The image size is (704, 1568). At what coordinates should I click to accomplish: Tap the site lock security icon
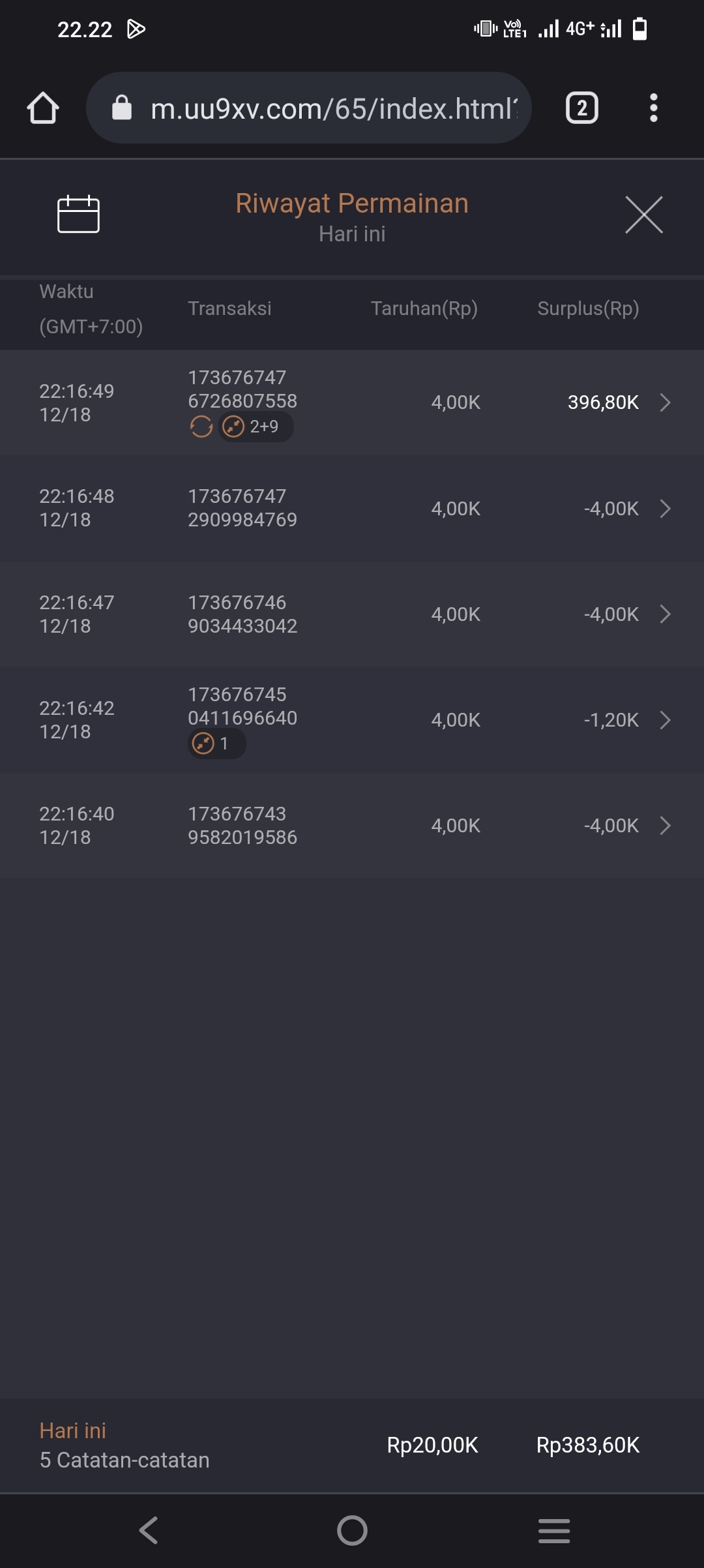pos(122,108)
